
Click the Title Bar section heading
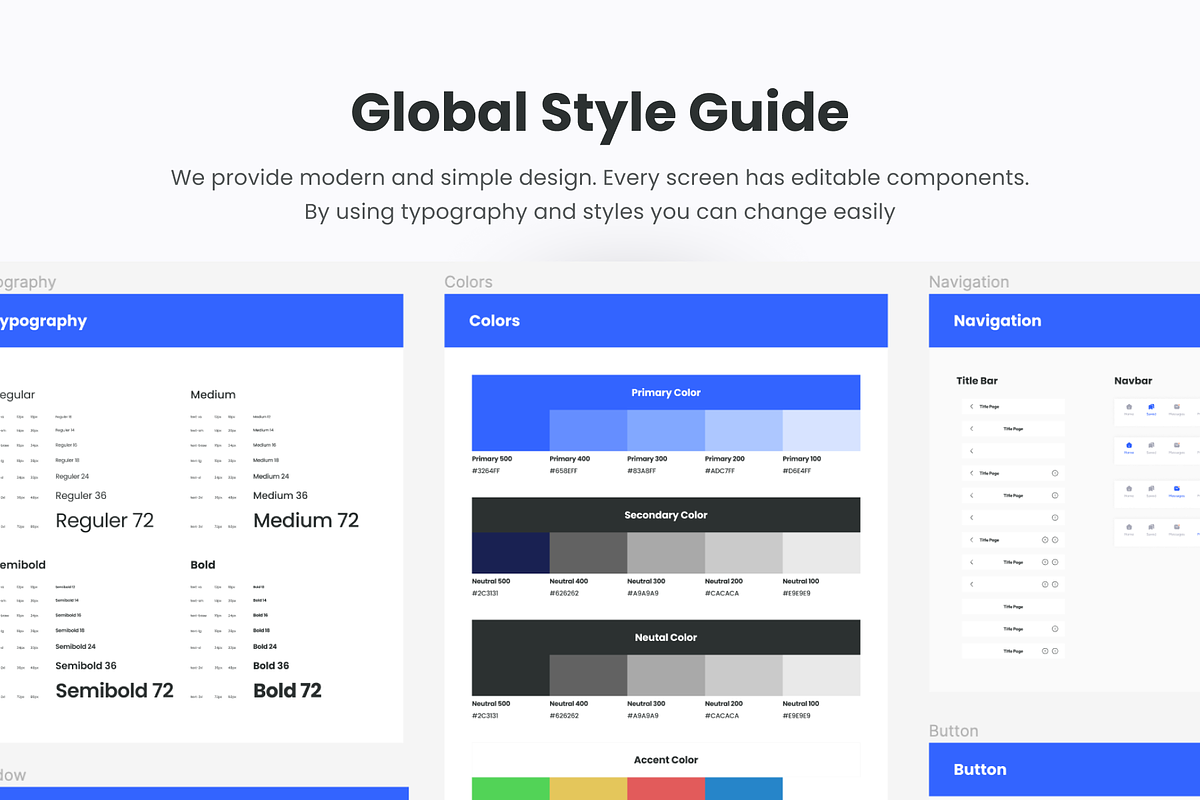click(x=977, y=380)
